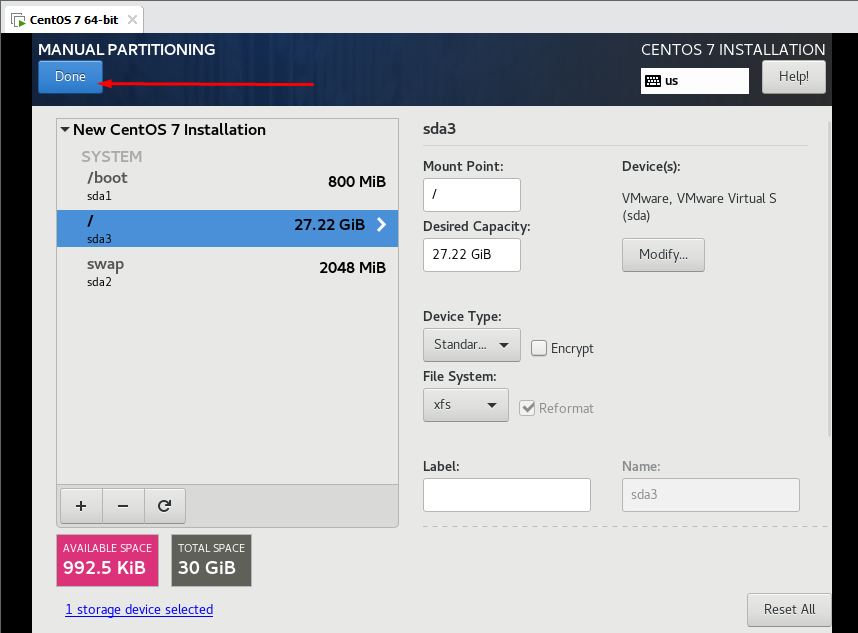The height and width of the screenshot is (633, 858).
Task: Click the TOTAL SPACE 30 GiB box
Action: tap(211, 560)
